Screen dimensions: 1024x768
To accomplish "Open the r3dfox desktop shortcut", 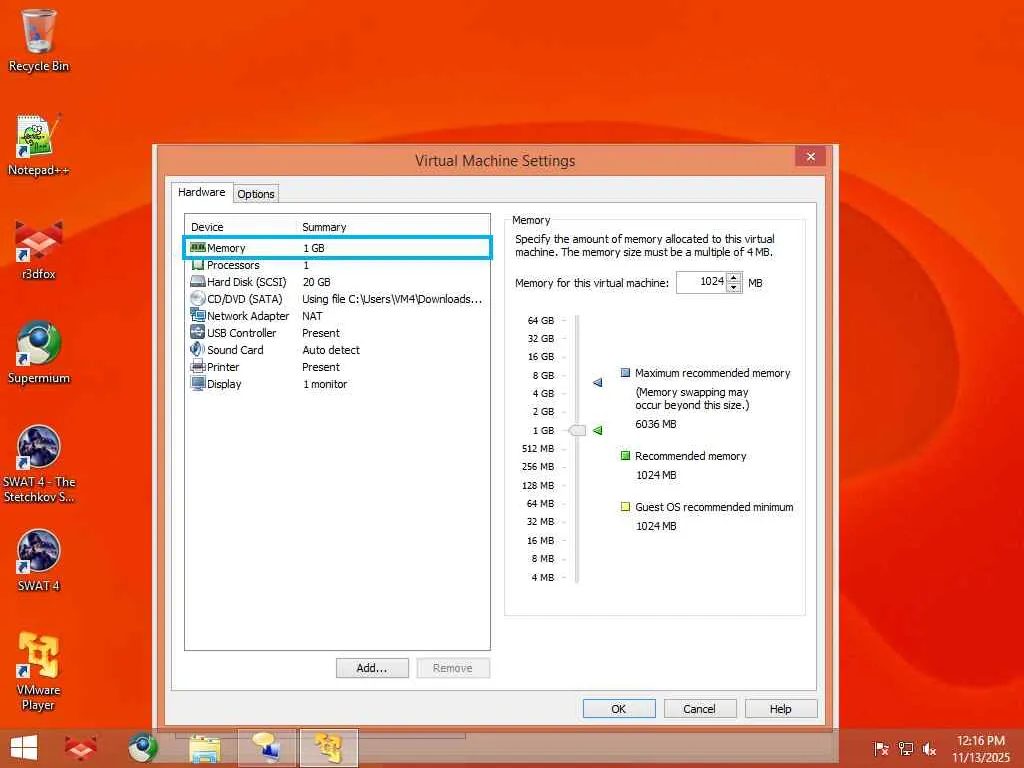I will pyautogui.click(x=39, y=249).
